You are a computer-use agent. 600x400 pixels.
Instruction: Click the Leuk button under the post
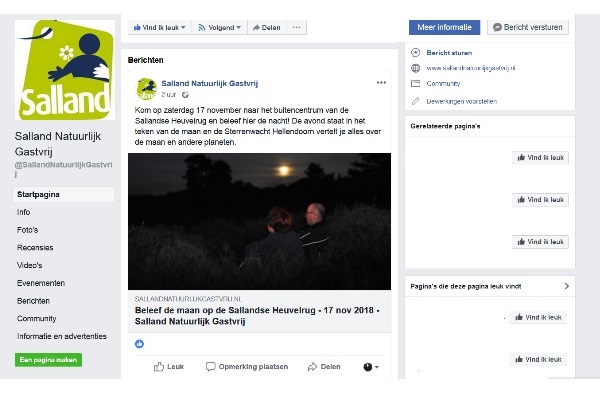point(169,367)
